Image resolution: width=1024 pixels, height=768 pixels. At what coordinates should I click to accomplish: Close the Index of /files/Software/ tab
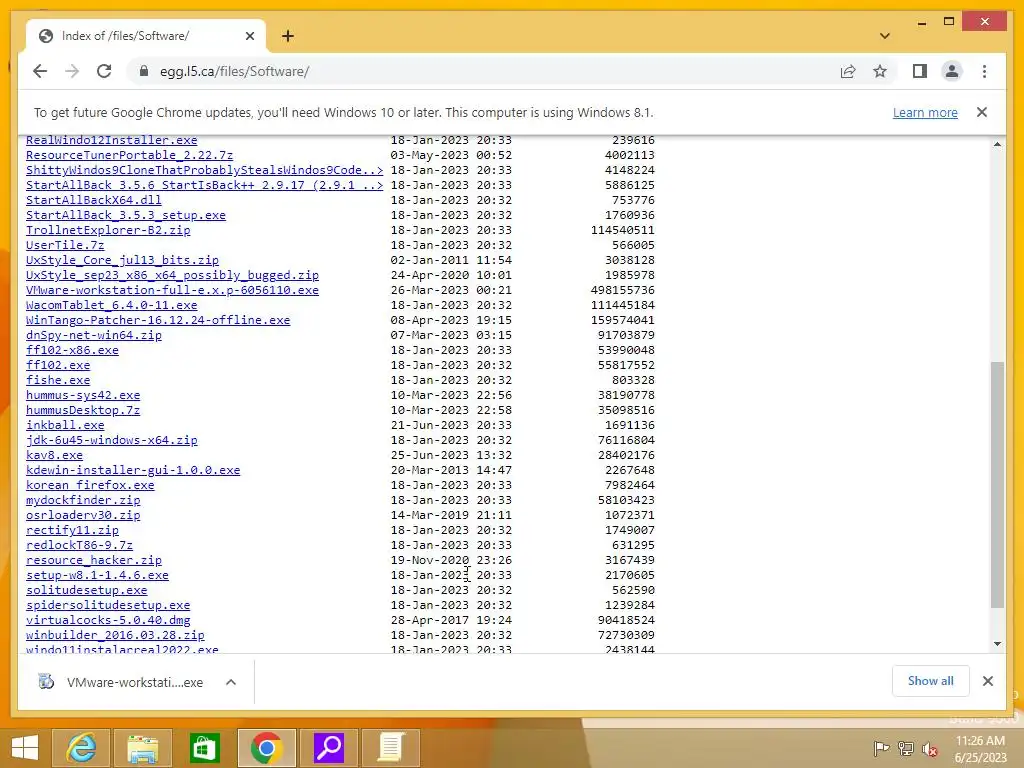(249, 36)
